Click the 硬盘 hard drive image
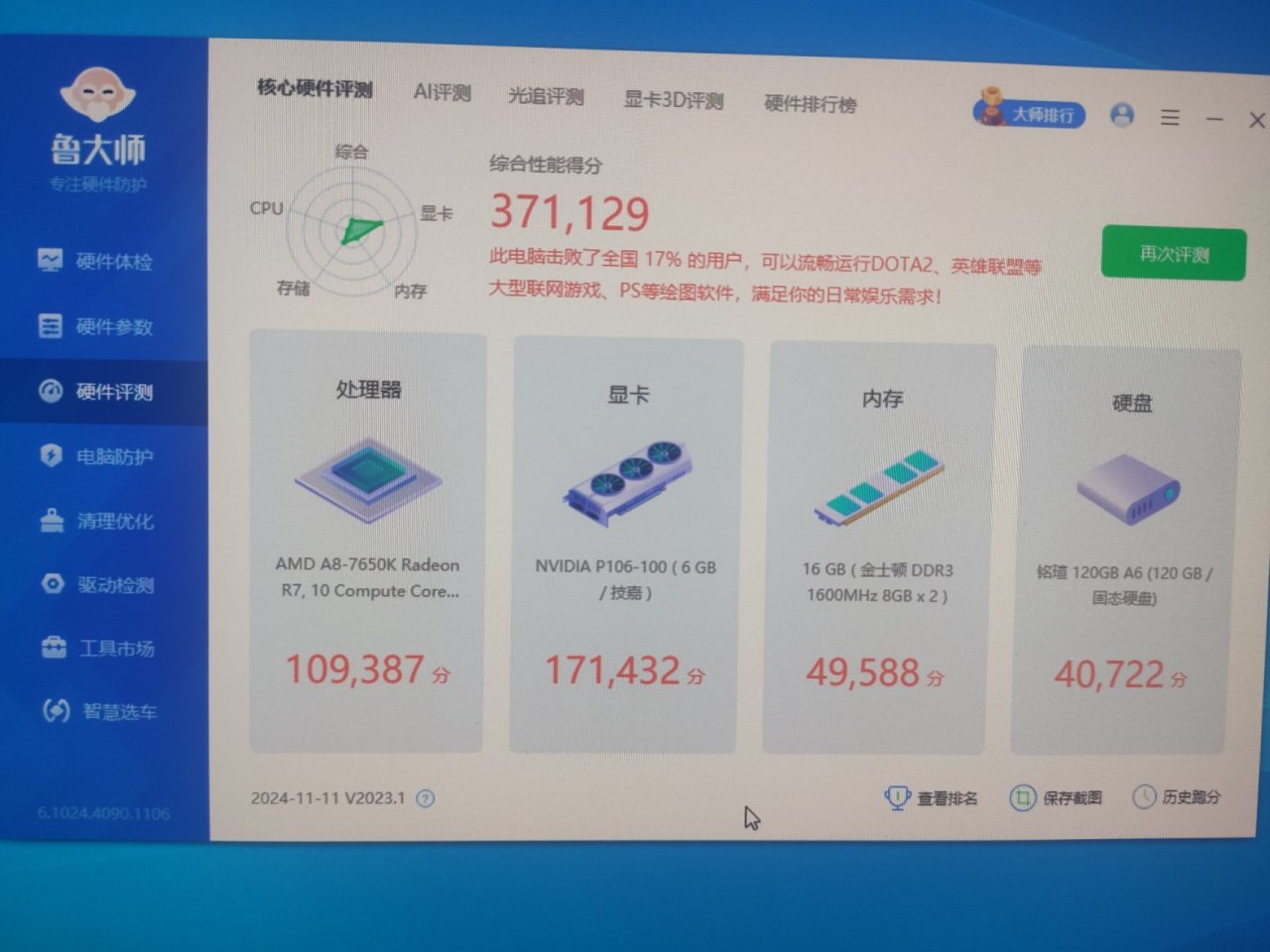The height and width of the screenshot is (952, 1270). point(1129,490)
